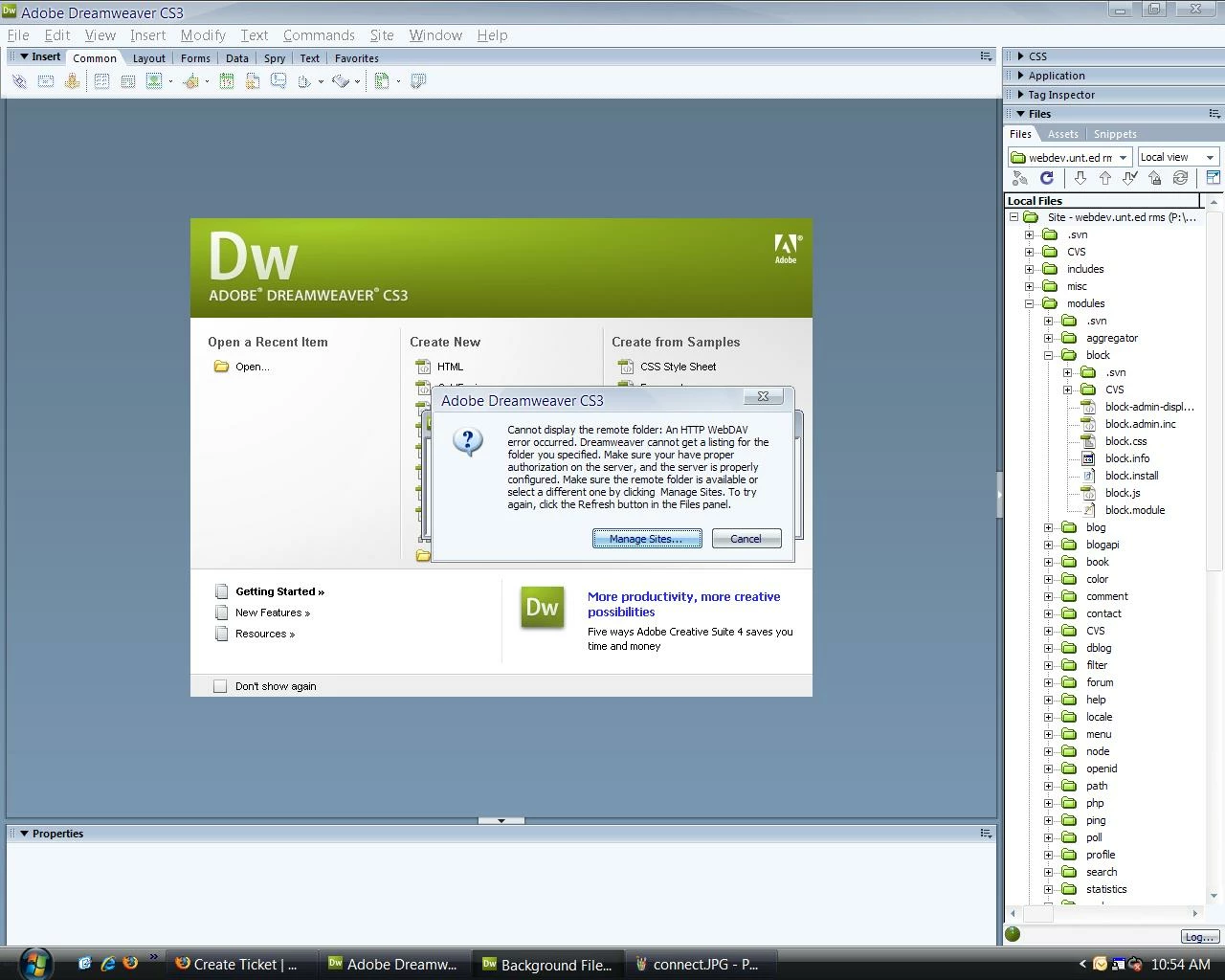Synchronize files with remote site

pyautogui.click(x=1180, y=178)
